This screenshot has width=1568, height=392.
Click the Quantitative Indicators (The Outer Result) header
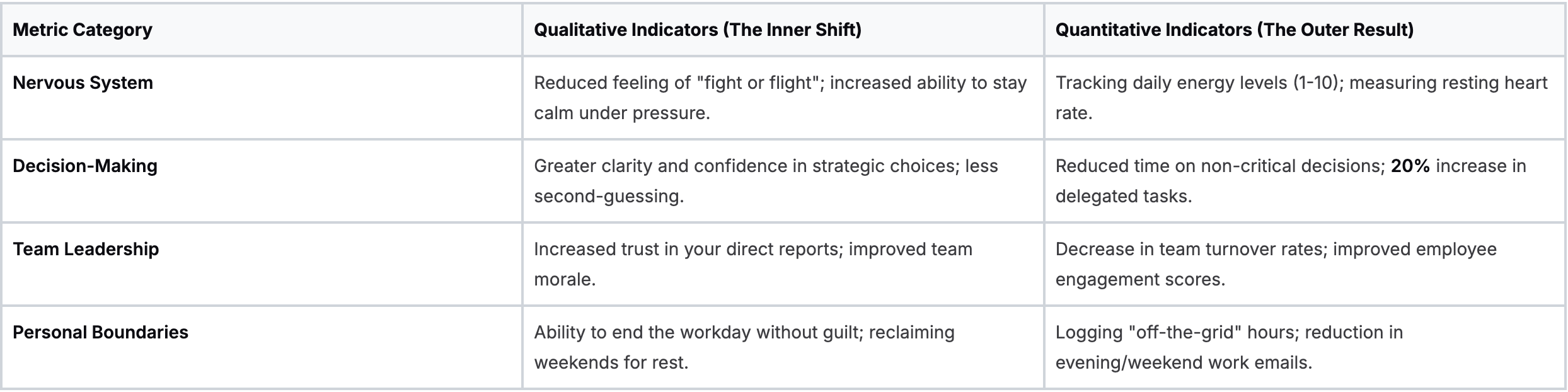[1234, 30]
